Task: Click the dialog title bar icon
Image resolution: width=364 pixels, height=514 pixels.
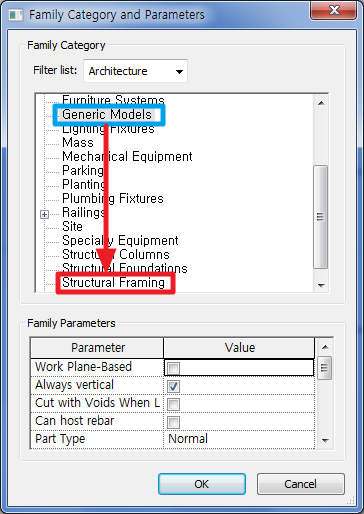Action: point(15,15)
